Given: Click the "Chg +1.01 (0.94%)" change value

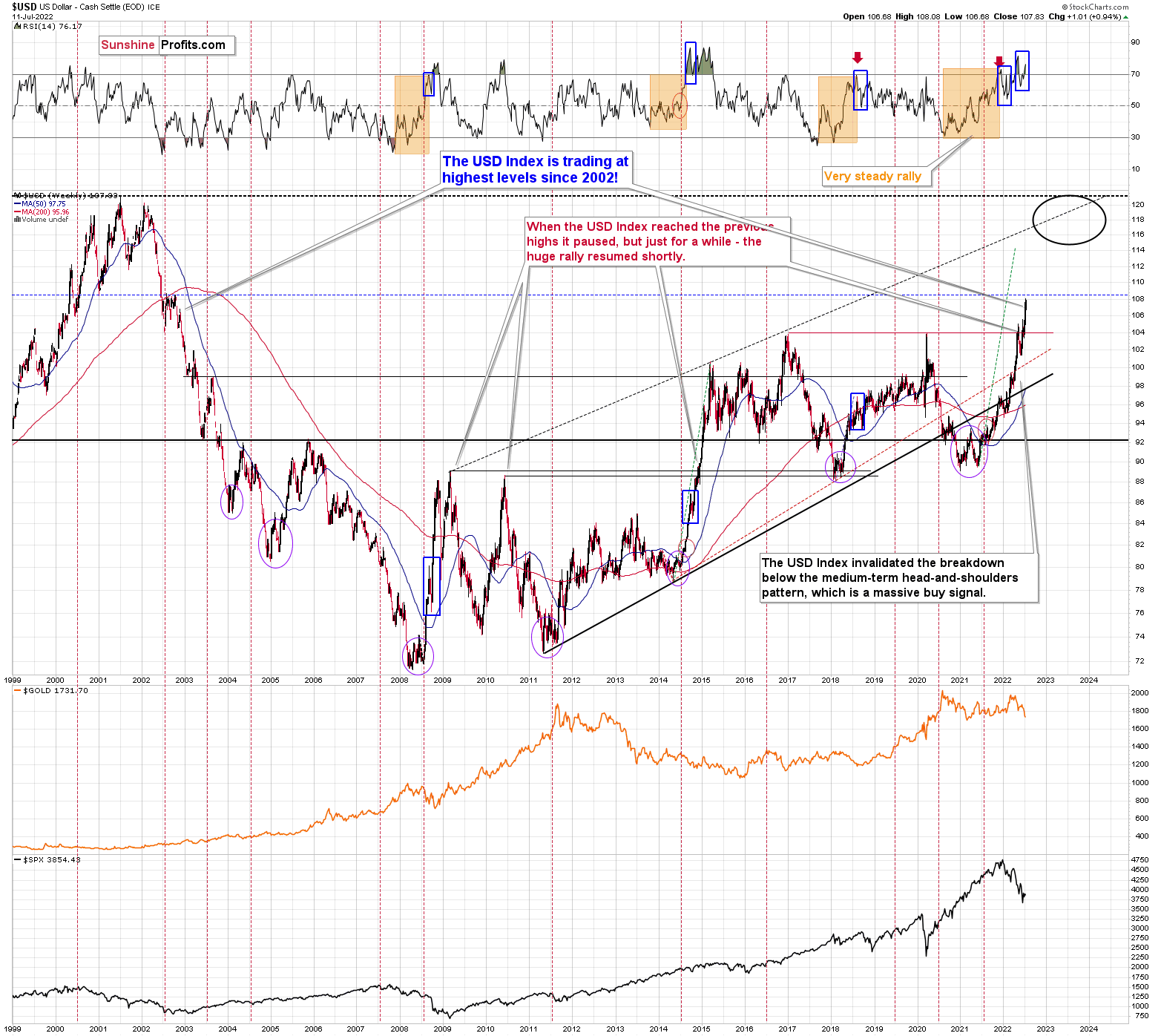Looking at the screenshot, I should point(1085,16).
